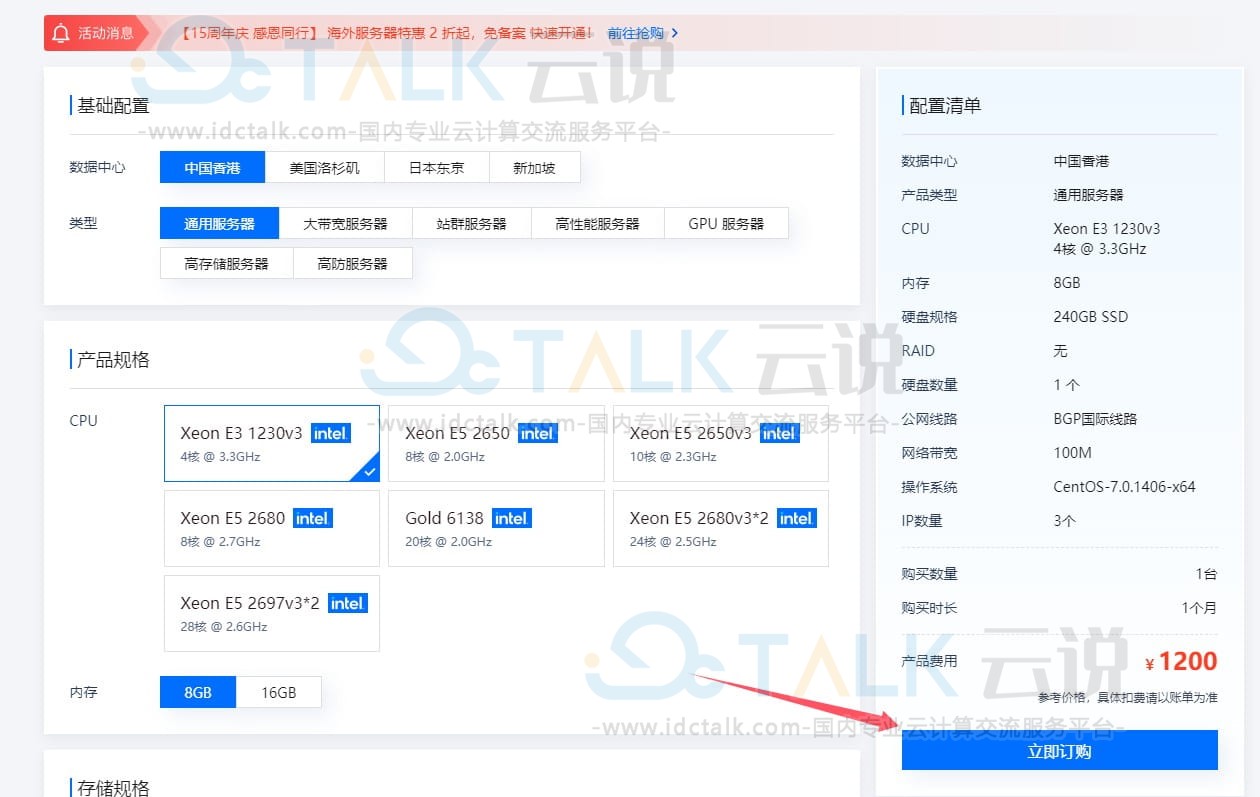Click BGP国际线路 value in summary

1095,419
